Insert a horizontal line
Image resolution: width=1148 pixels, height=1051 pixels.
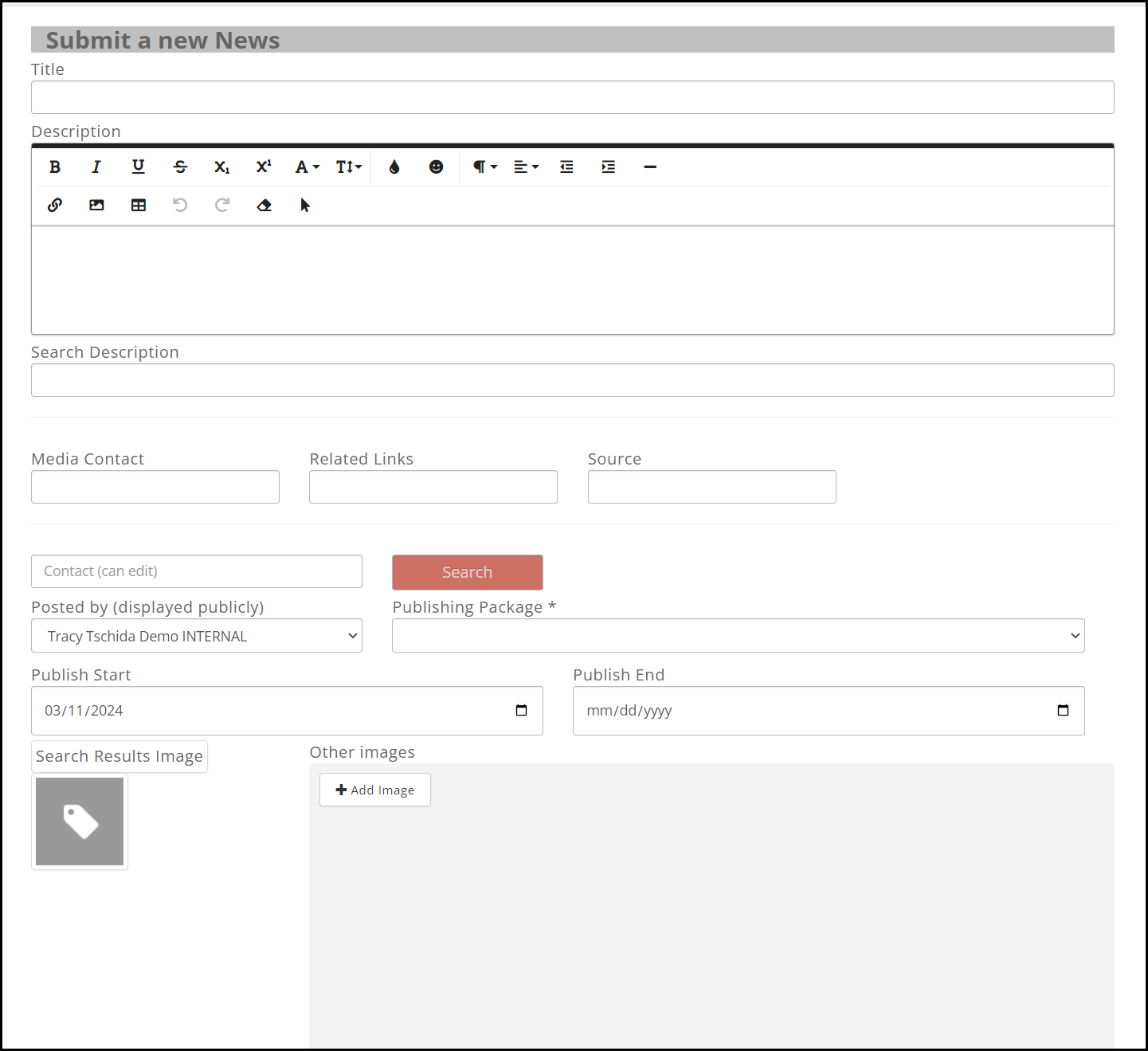click(x=650, y=167)
